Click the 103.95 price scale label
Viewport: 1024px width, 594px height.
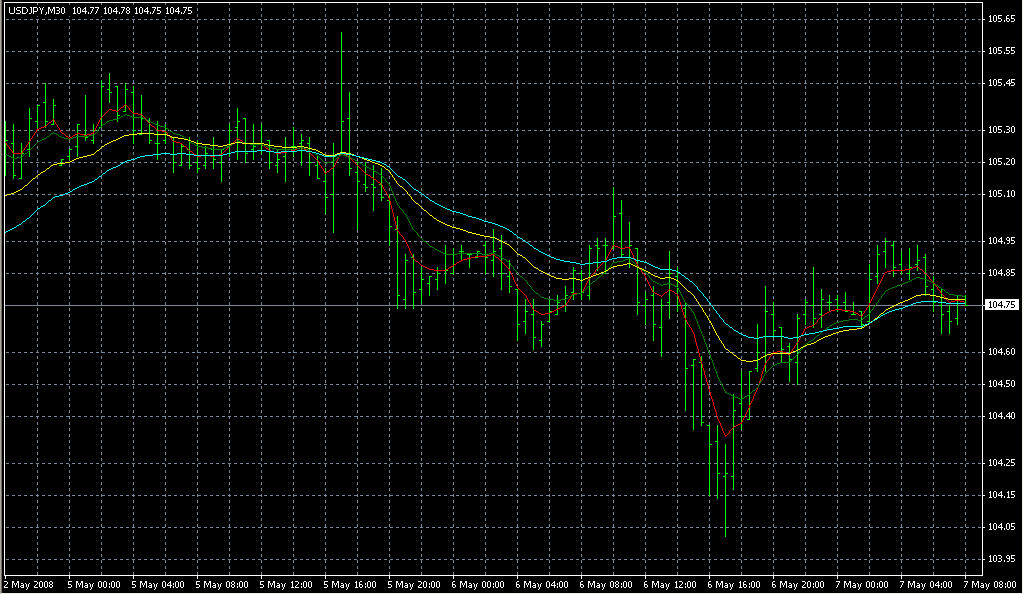tap(1000, 558)
